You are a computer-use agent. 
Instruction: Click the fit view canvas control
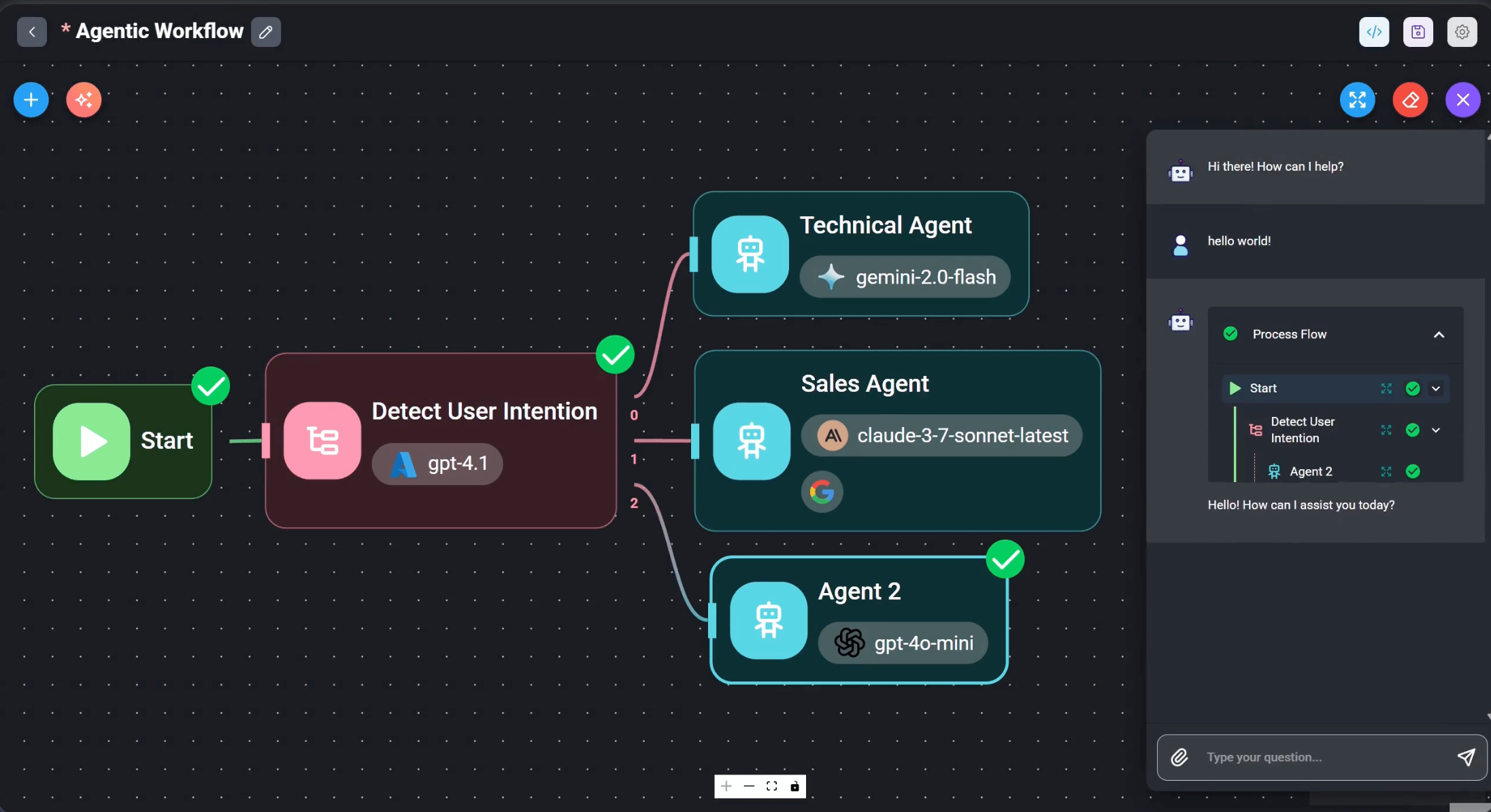tap(771, 787)
